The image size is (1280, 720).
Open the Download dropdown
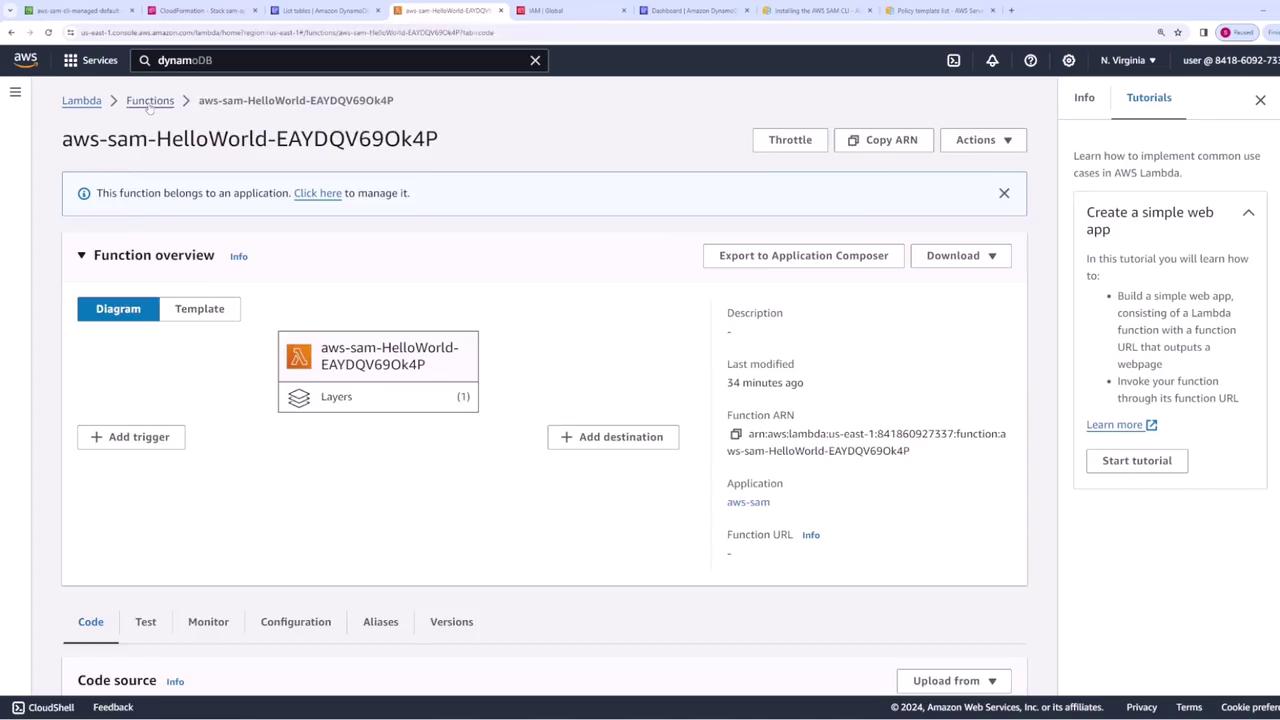pyautogui.click(x=961, y=255)
